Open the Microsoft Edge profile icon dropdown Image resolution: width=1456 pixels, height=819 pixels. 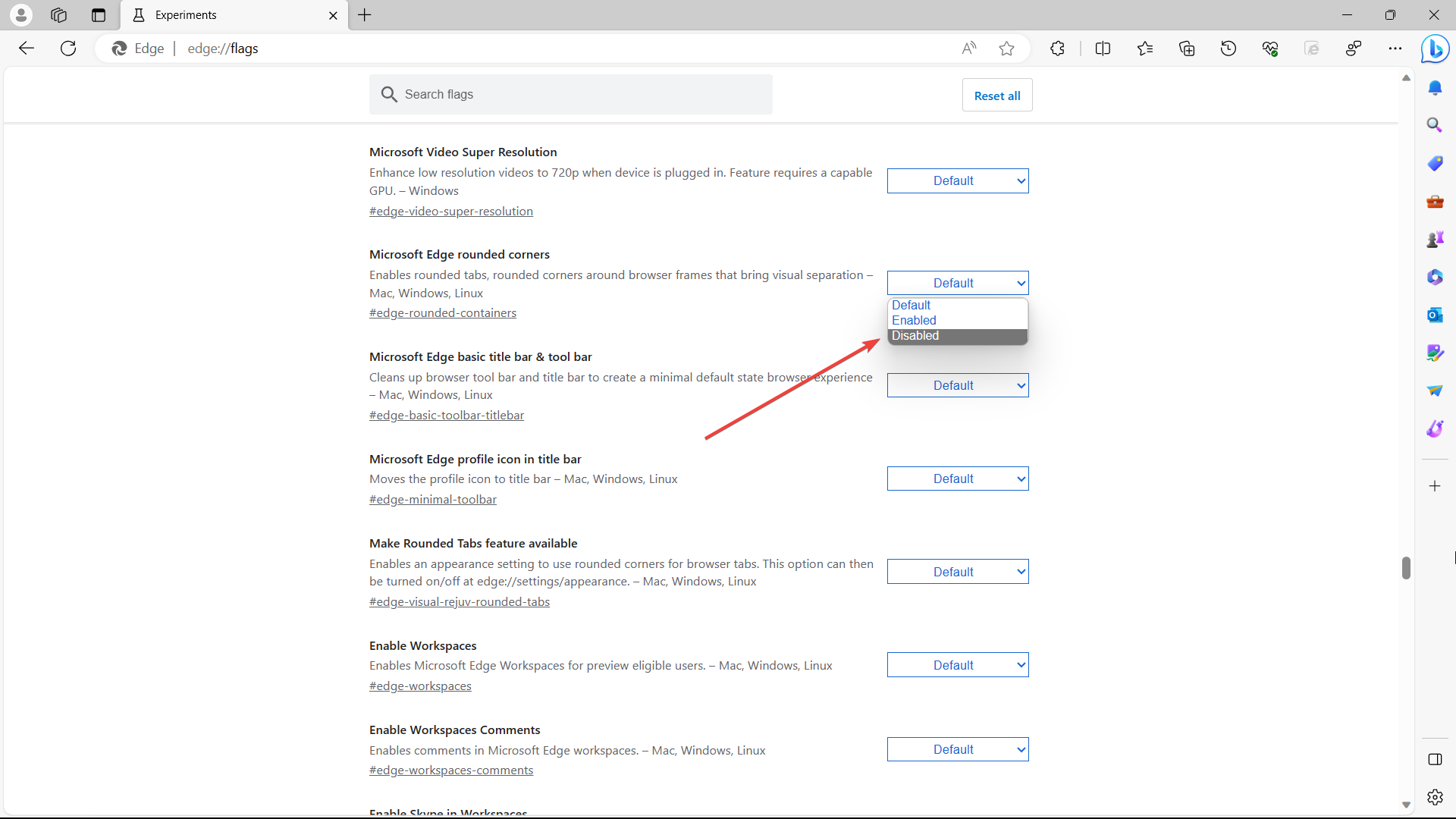pos(956,478)
